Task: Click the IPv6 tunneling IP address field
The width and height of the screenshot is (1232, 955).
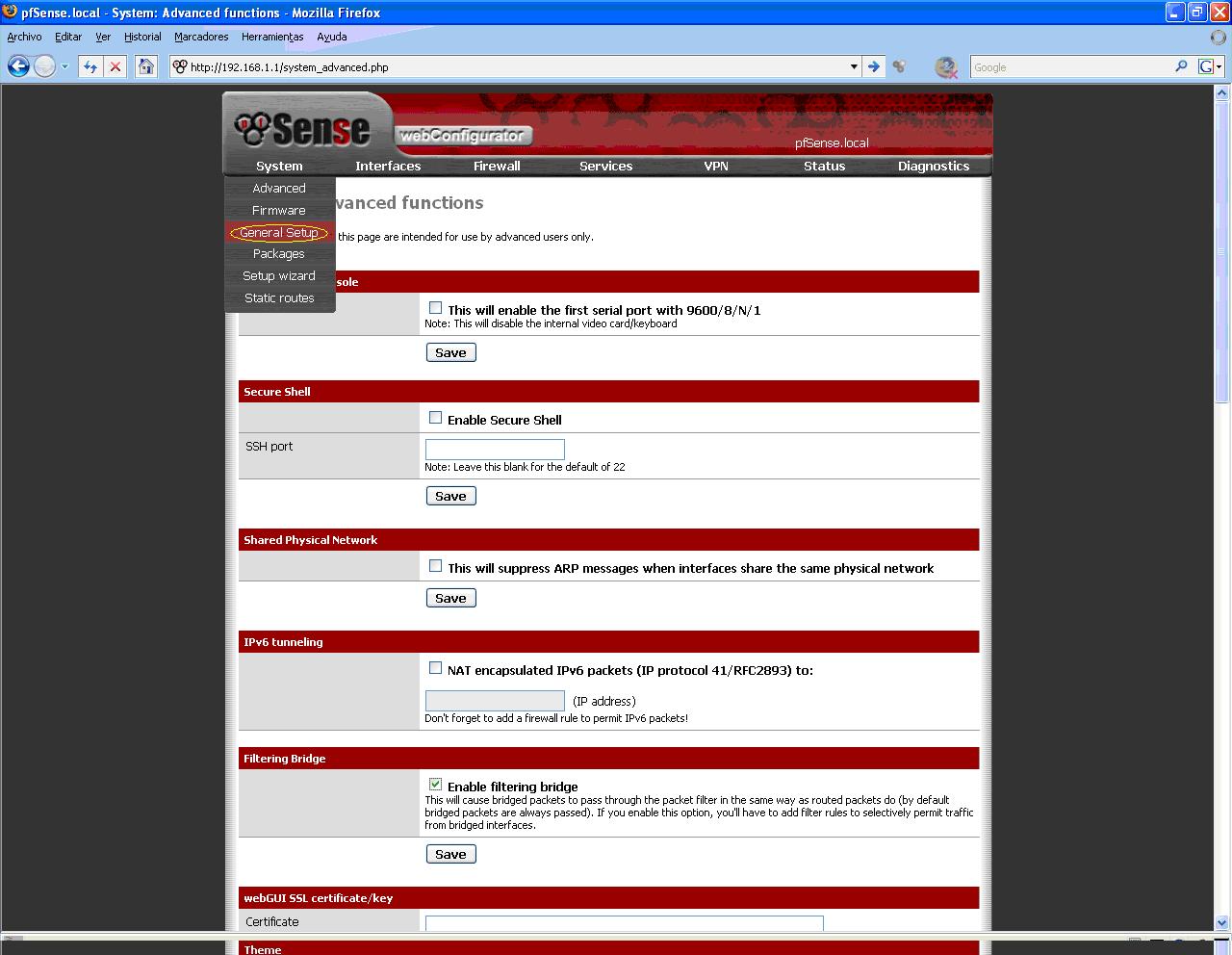Action: (495, 701)
